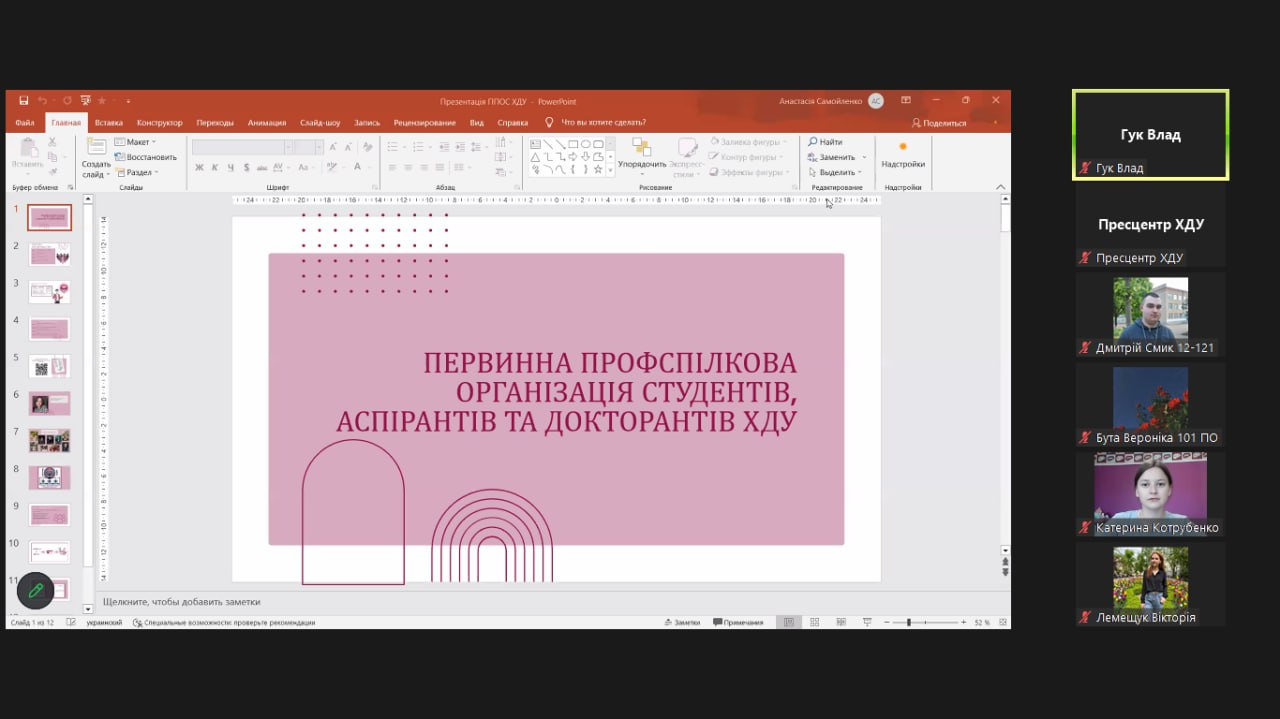This screenshot has width=1280, height=719.
Task: Switch to slide sorter view icon
Action: [x=814, y=622]
